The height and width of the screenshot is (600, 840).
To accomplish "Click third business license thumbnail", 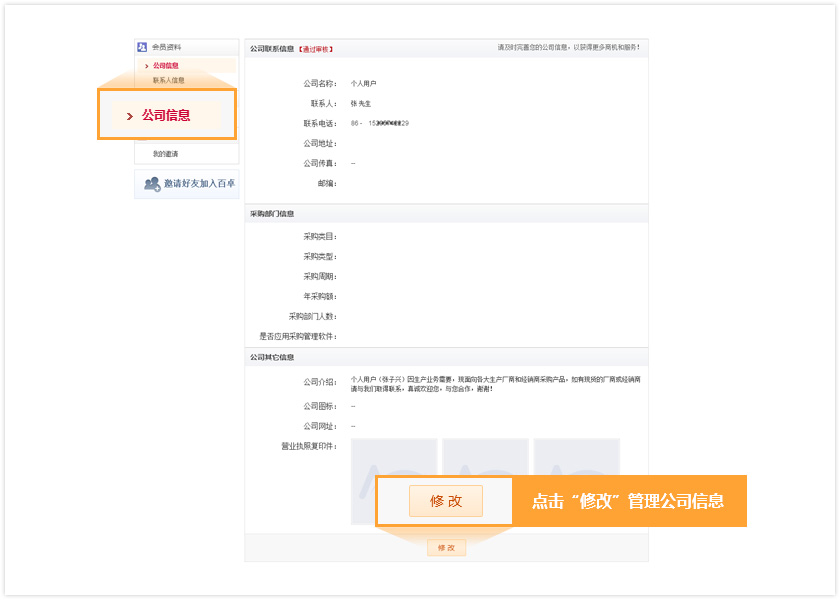I will [576, 456].
